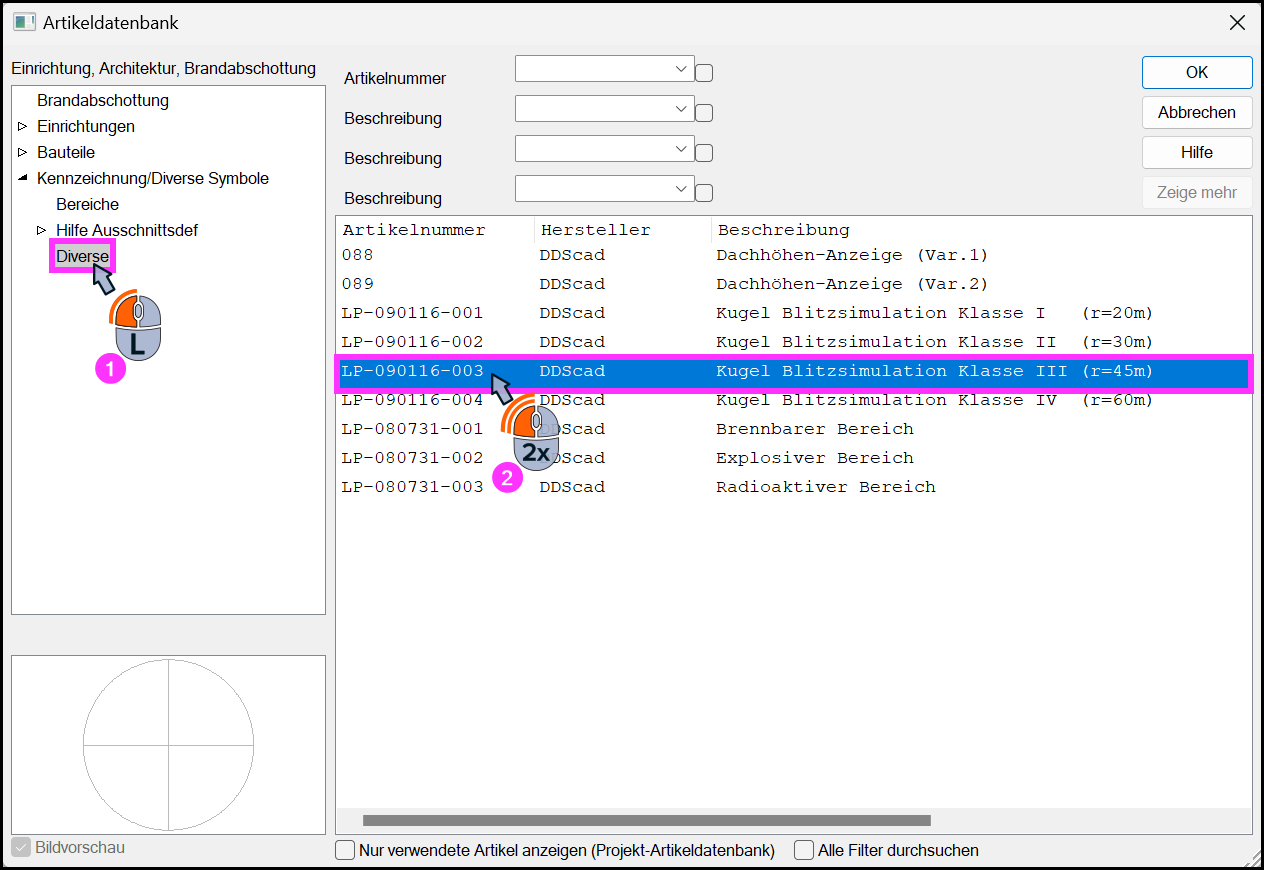Click the Zeige mehr button
Image resolution: width=1264 pixels, height=870 pixels.
[1197, 192]
